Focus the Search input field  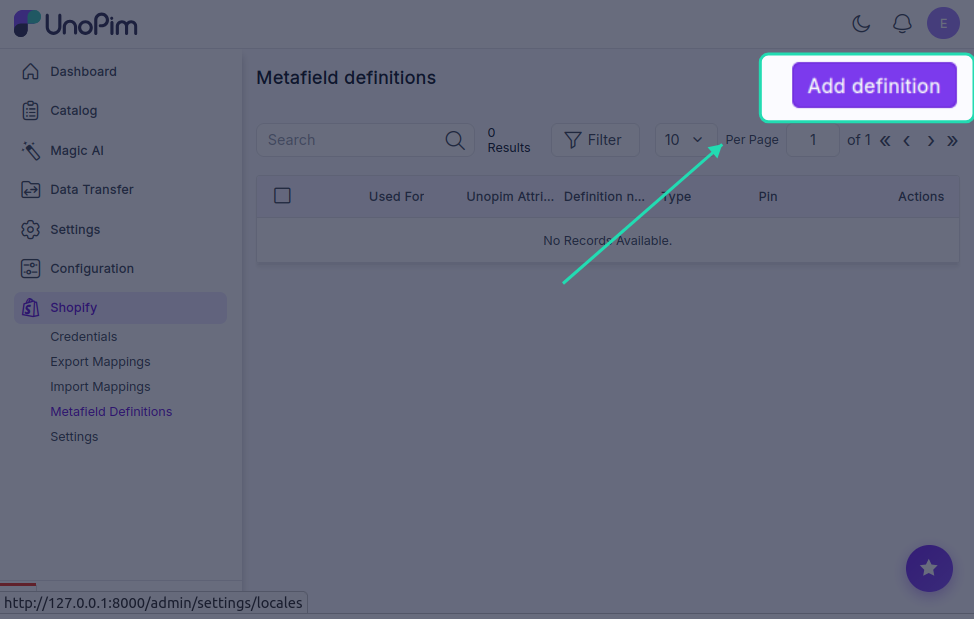point(365,140)
